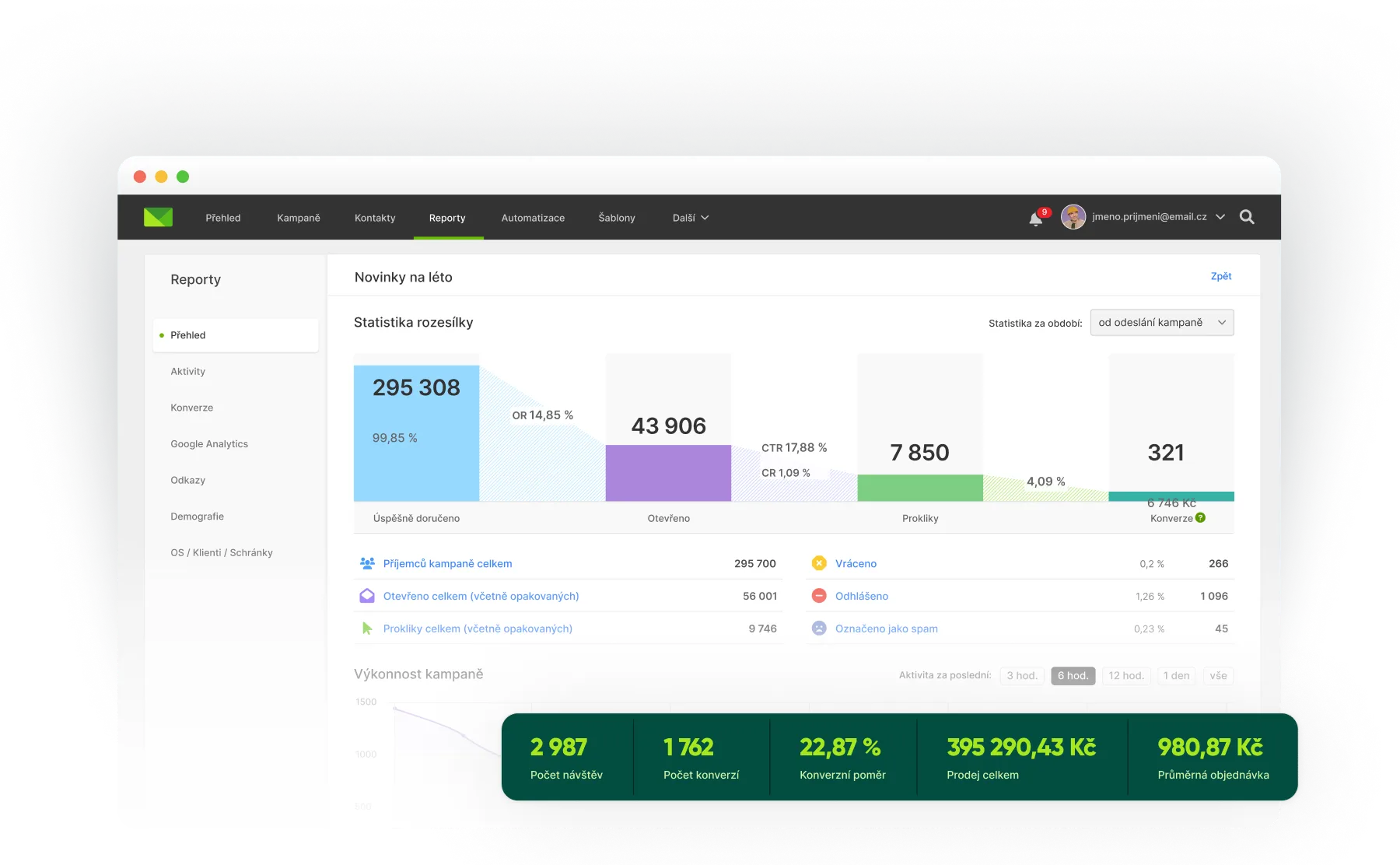Click the 295 308 delivered count
The image size is (1400, 865).
tap(416, 387)
